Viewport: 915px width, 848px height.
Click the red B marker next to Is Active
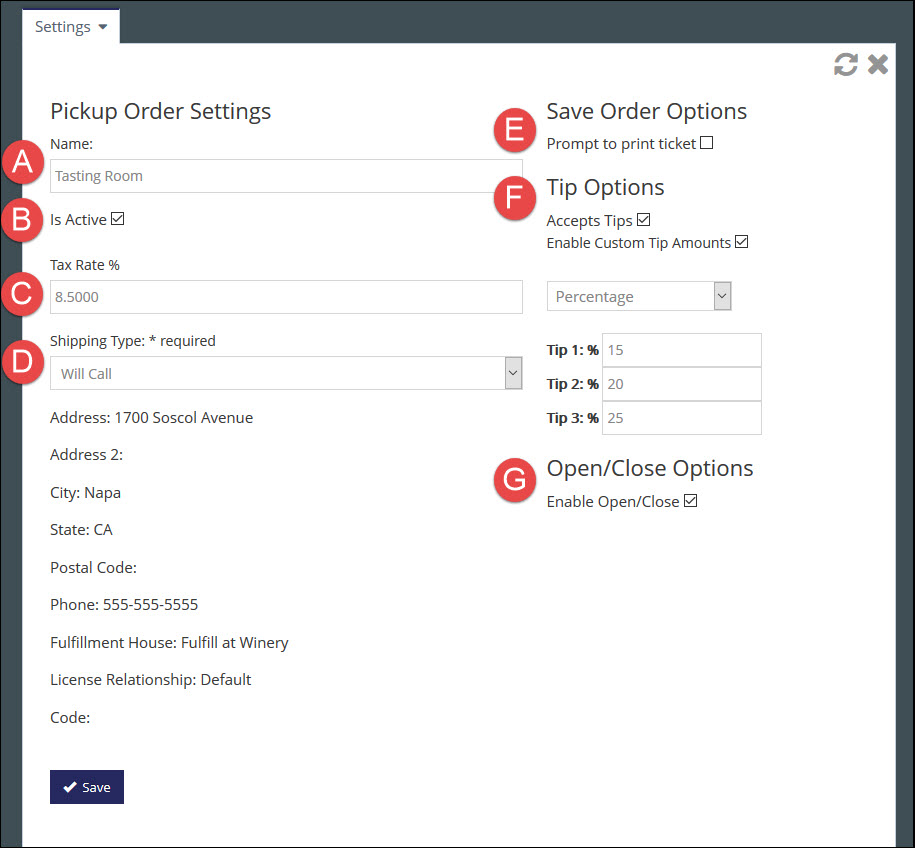pos(22,220)
